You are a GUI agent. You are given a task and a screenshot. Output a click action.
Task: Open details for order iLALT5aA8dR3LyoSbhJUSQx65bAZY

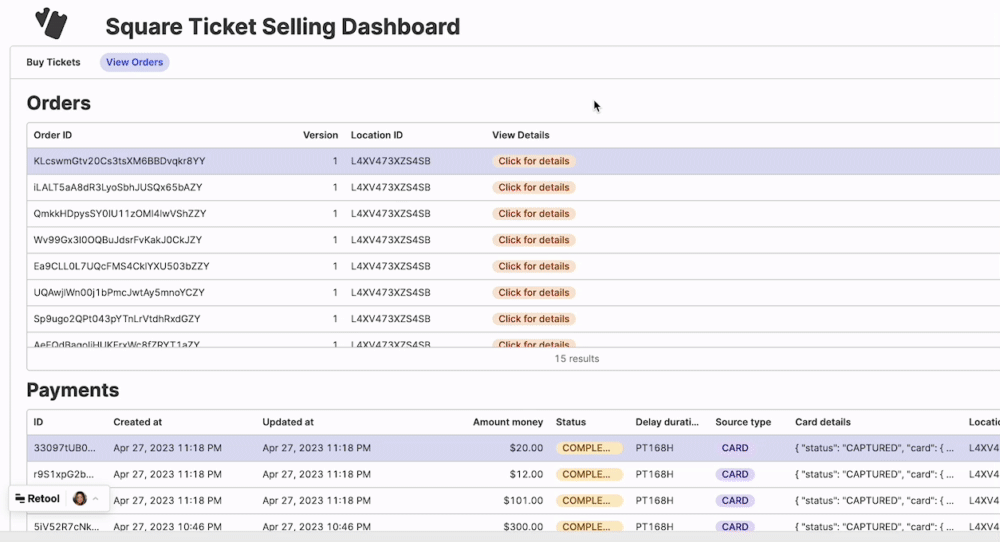[x=533, y=187]
